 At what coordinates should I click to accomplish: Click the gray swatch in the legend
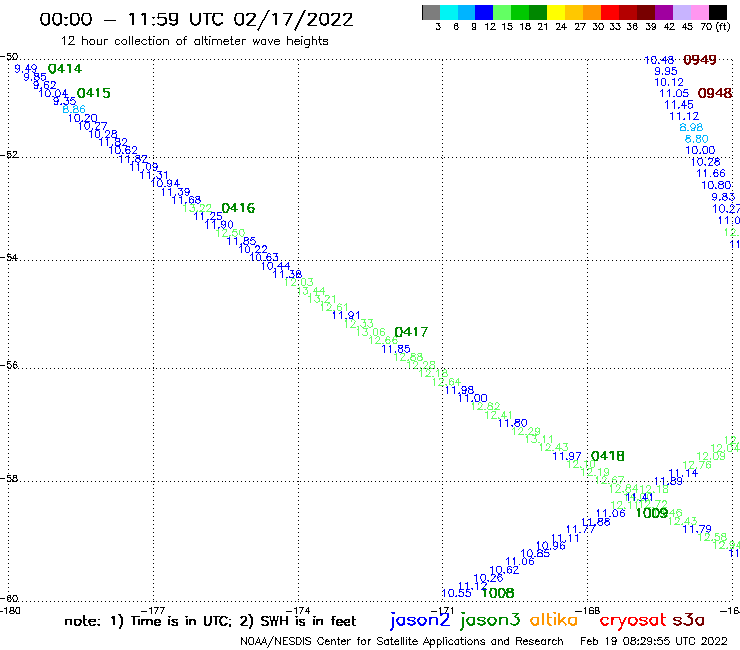pyautogui.click(x=431, y=12)
